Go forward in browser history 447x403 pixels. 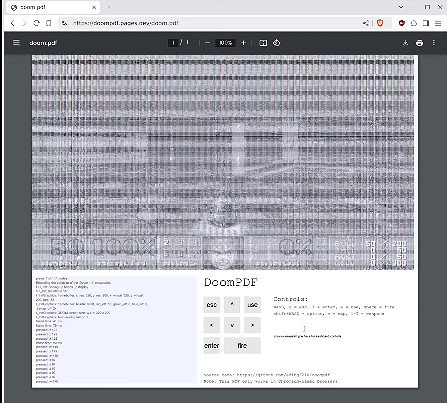(x=24, y=23)
